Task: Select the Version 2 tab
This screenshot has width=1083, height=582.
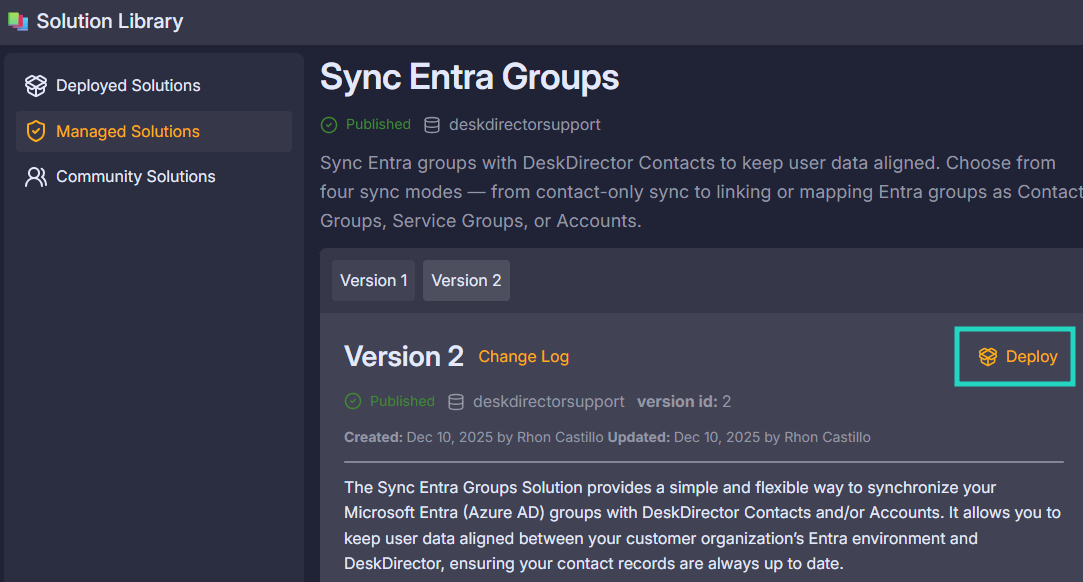Action: click(466, 281)
